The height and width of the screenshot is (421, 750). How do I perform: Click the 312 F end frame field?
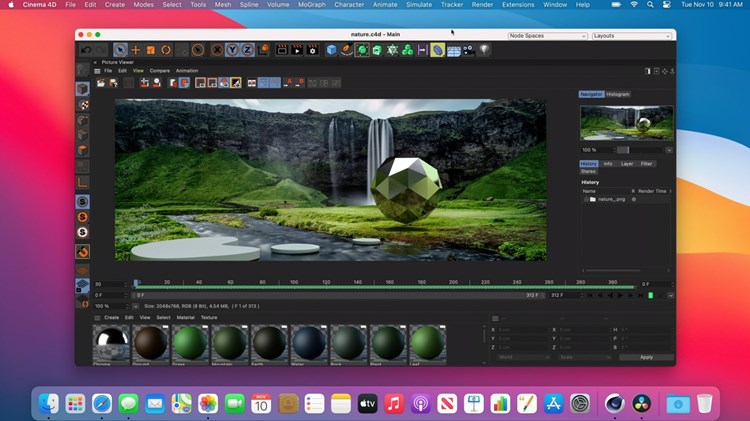pos(566,296)
